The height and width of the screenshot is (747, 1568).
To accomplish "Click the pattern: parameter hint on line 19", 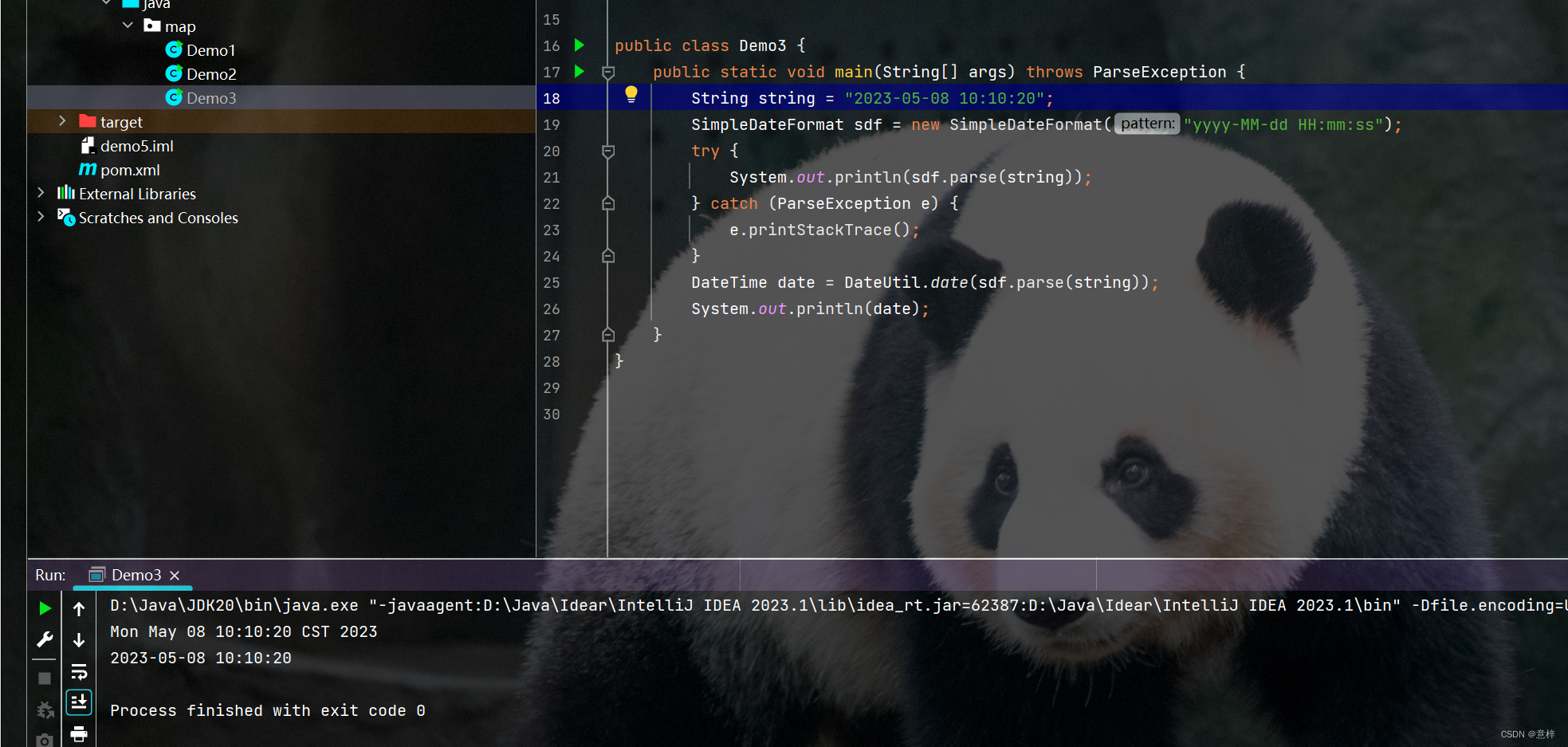I will 1146,124.
